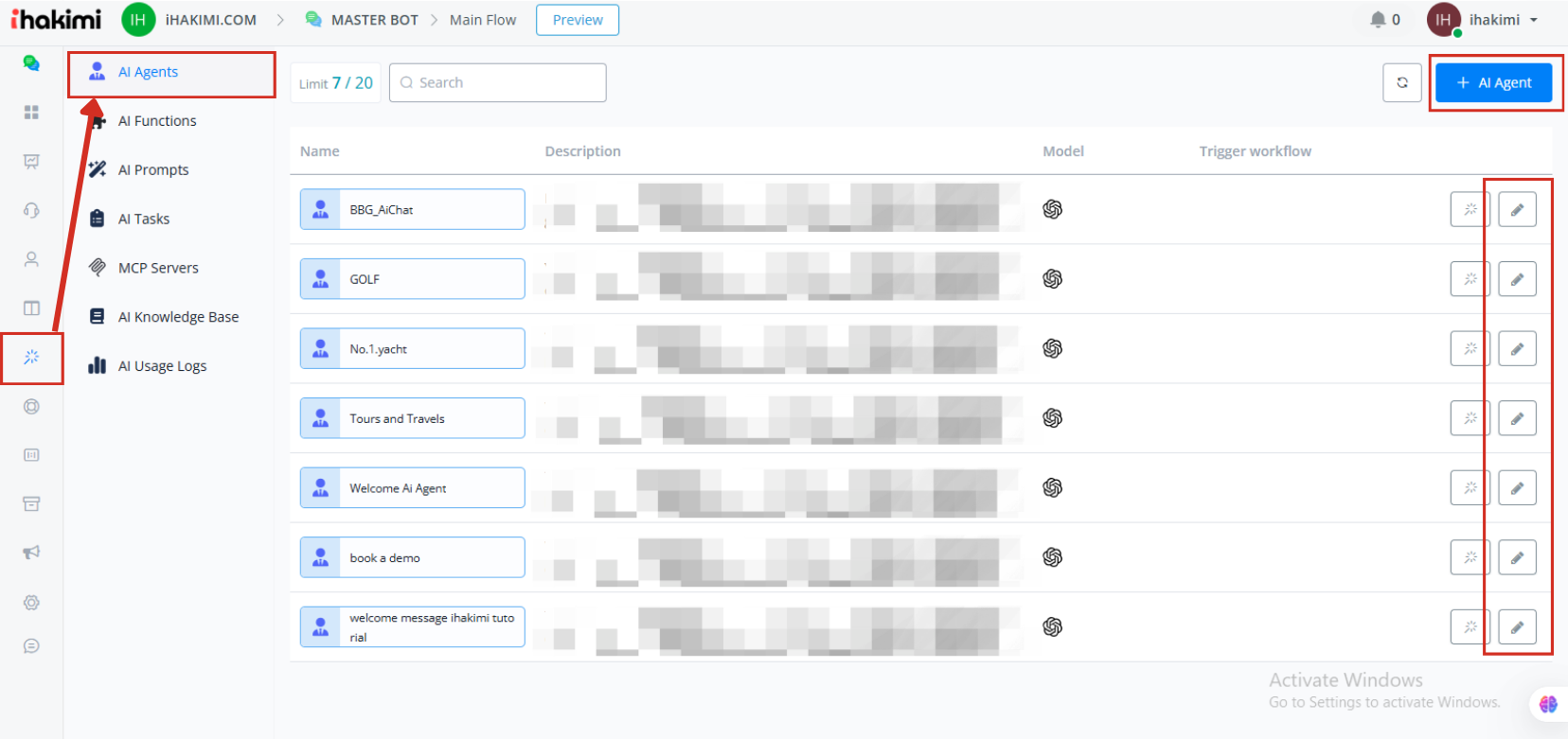Viewport: 1568px width, 739px height.
Task: Go to MCP Servers section
Action: [158, 268]
